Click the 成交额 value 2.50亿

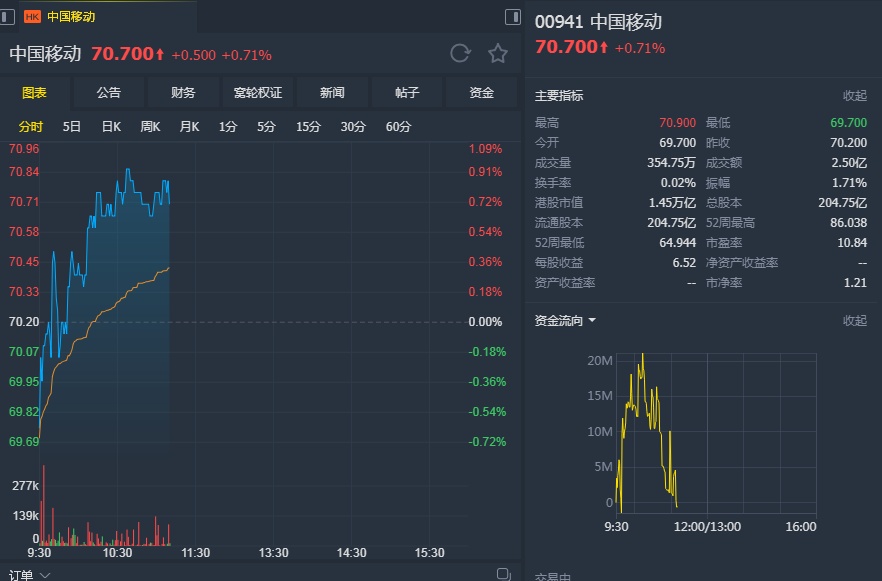849,163
